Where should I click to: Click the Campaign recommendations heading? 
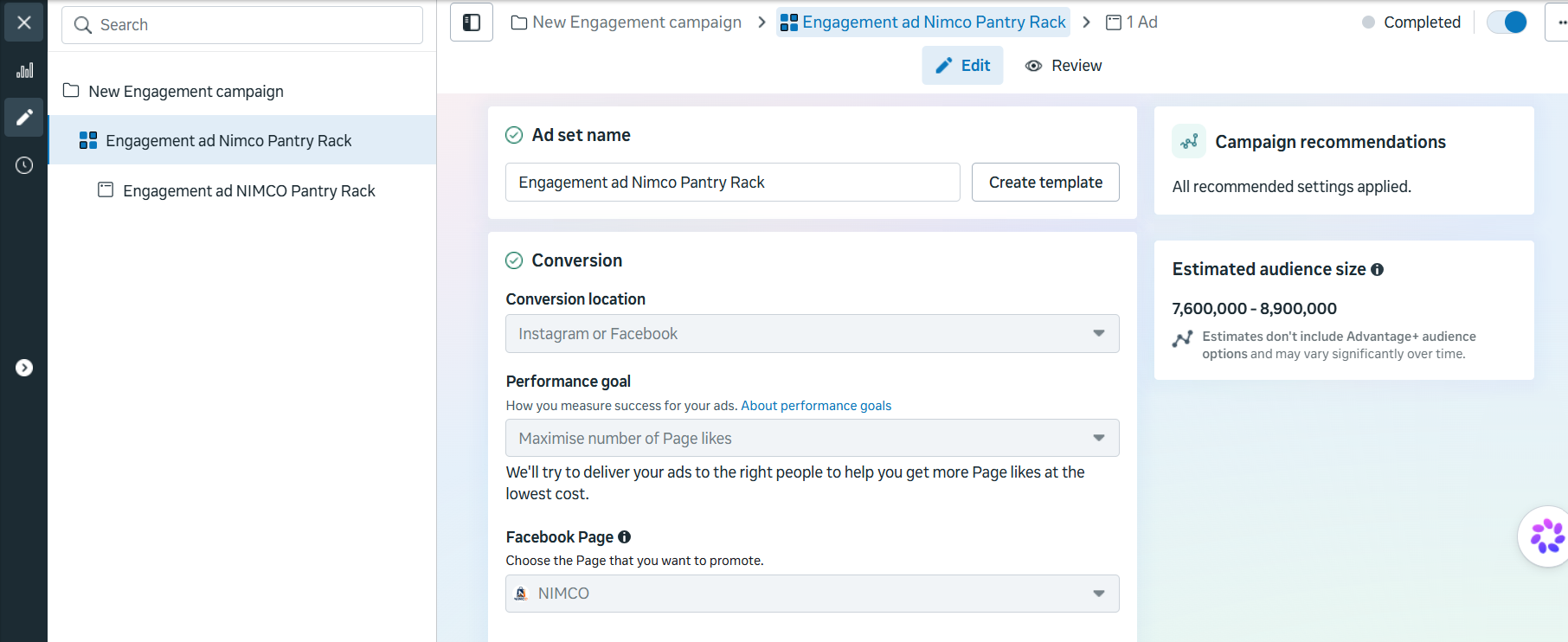1330,142
